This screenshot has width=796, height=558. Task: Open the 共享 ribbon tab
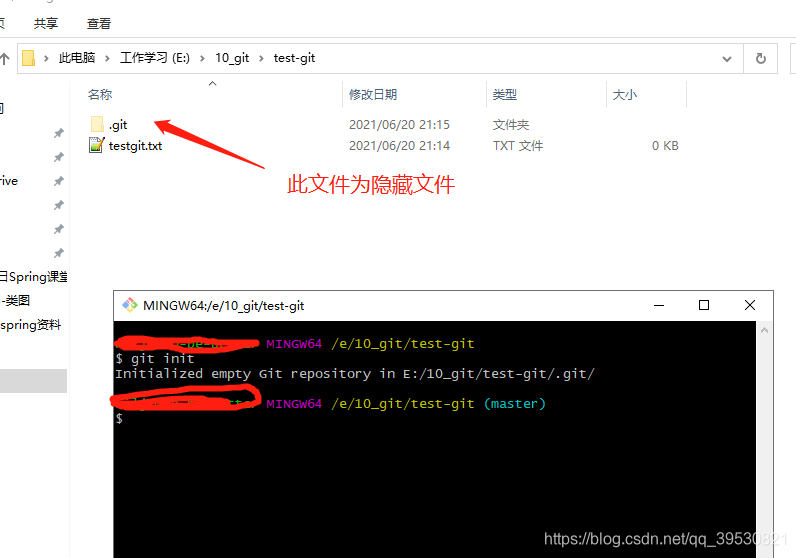[46, 23]
